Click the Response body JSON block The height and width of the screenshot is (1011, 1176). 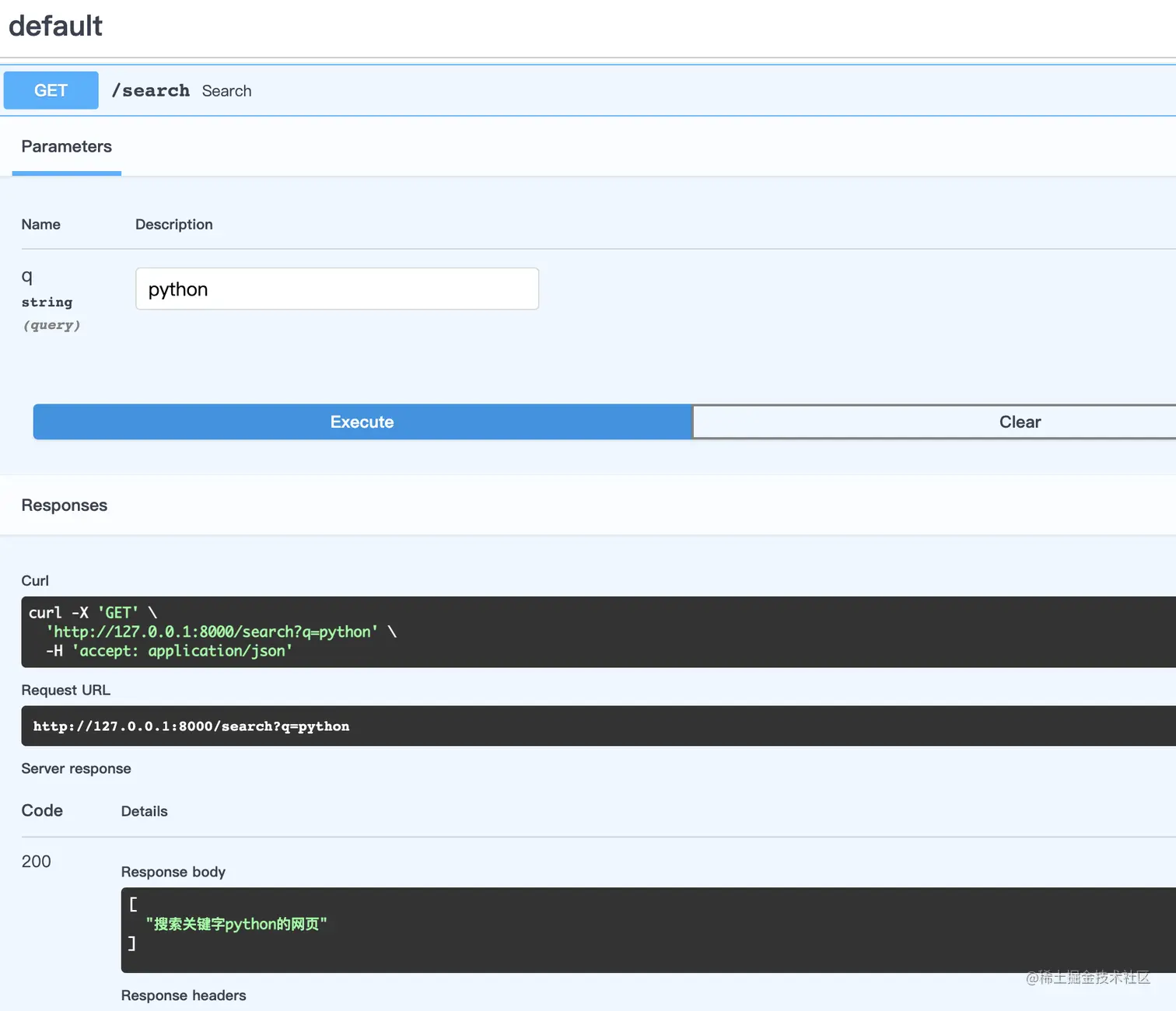pos(648,929)
